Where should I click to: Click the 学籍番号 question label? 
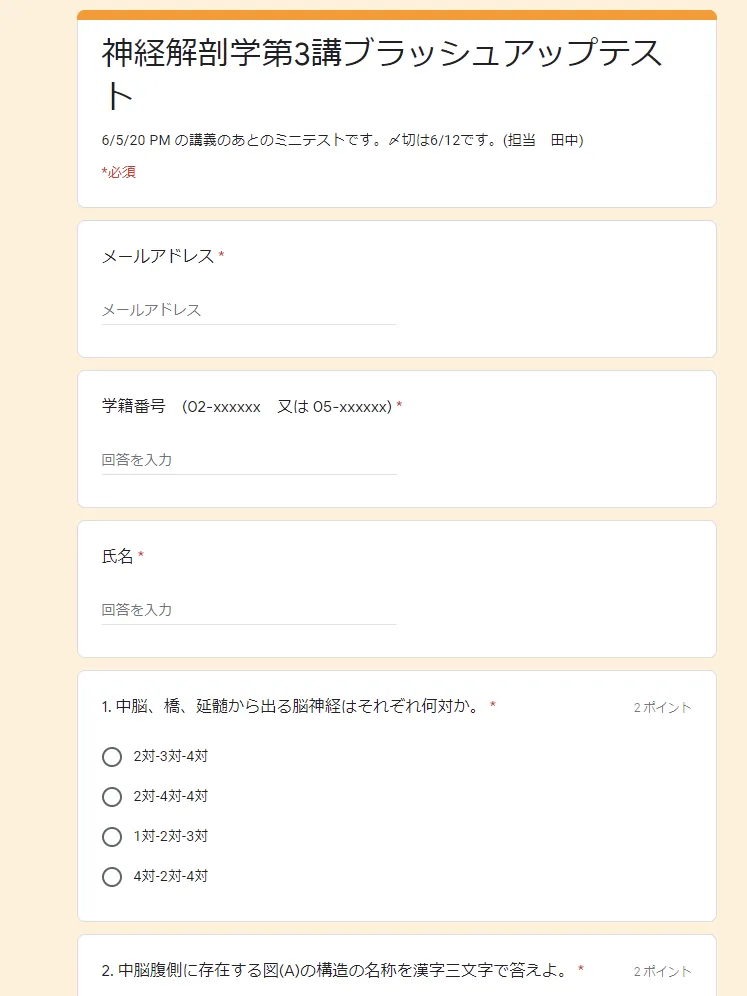point(246,407)
